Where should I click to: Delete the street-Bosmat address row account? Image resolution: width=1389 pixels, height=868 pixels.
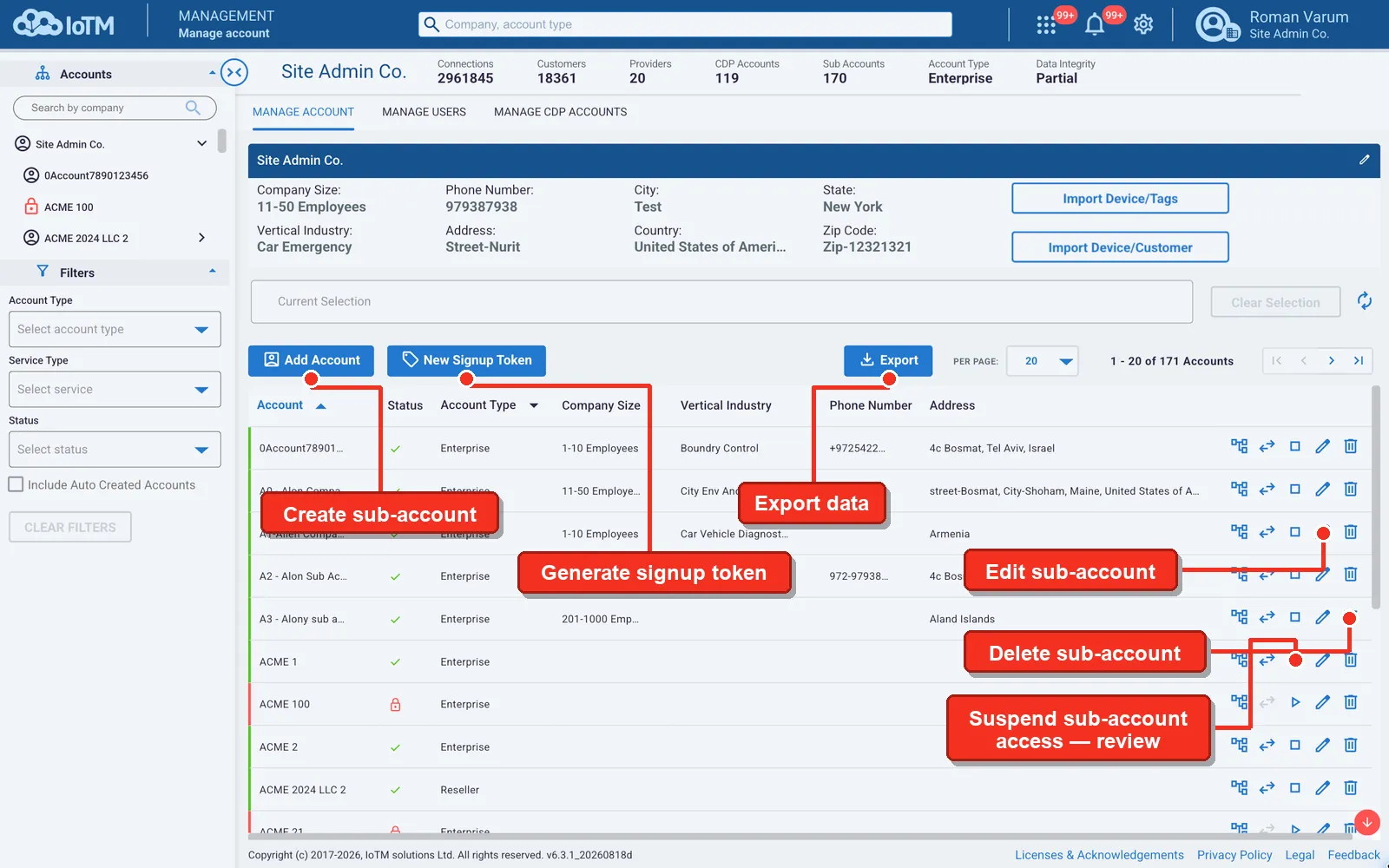(x=1350, y=489)
